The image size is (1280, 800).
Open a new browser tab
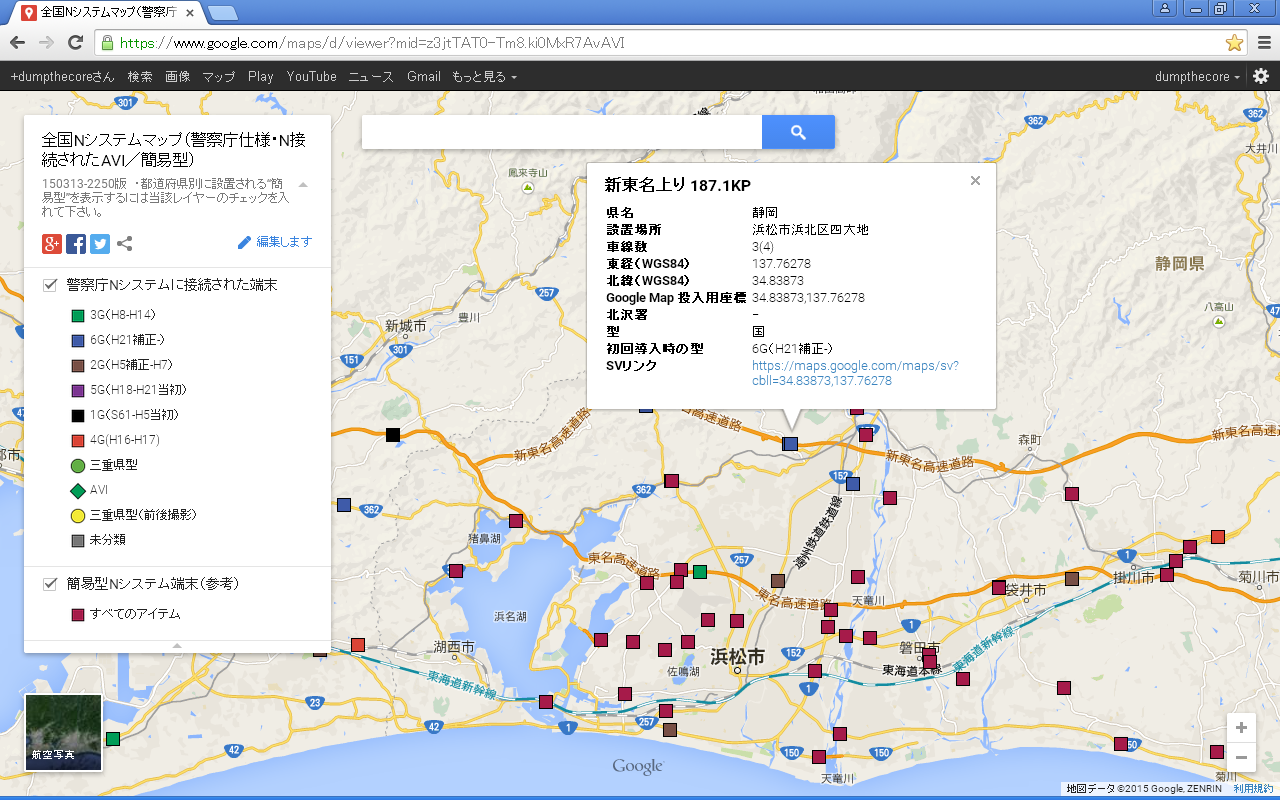[x=223, y=13]
